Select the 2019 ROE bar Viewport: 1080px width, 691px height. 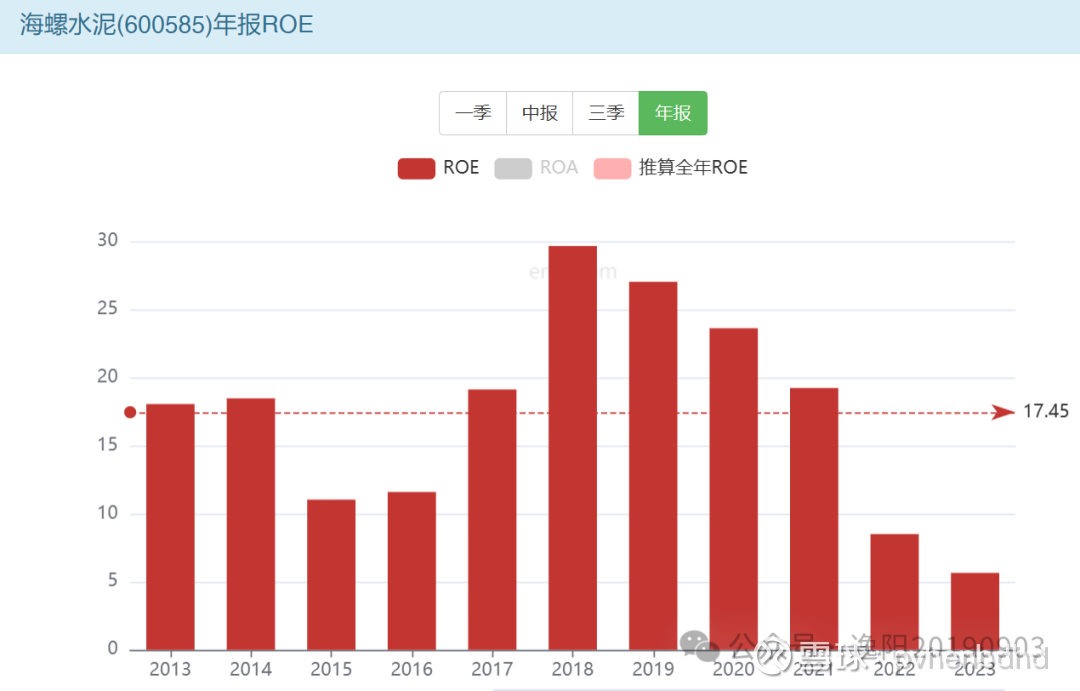pyautogui.click(x=653, y=466)
